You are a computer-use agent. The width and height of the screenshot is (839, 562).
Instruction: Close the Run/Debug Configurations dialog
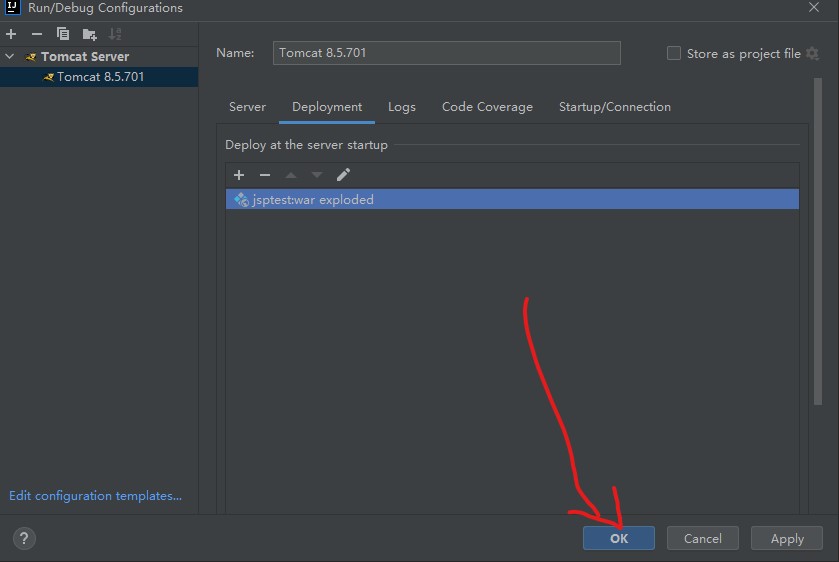tap(814, 7)
